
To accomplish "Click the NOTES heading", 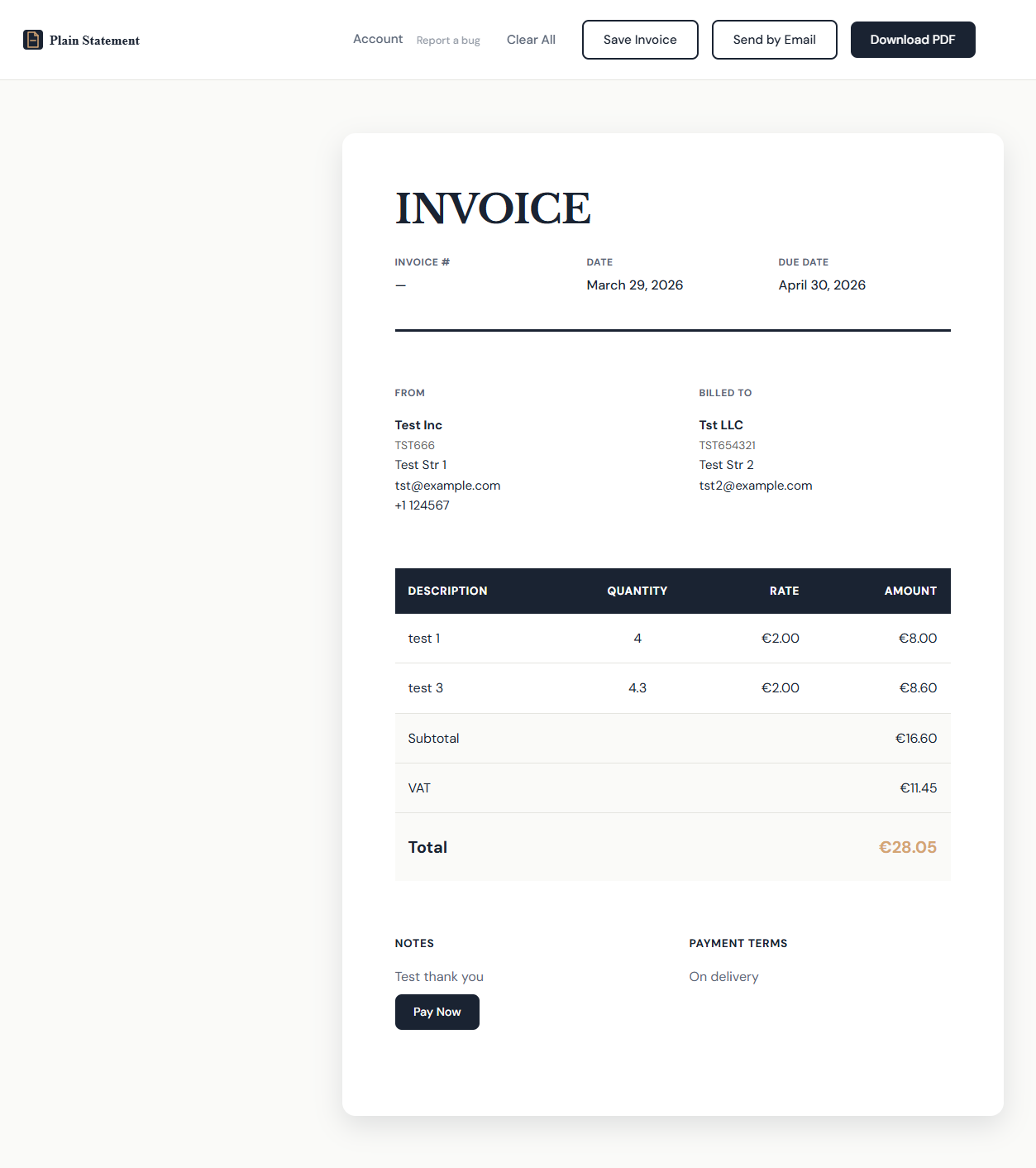I will [414, 943].
